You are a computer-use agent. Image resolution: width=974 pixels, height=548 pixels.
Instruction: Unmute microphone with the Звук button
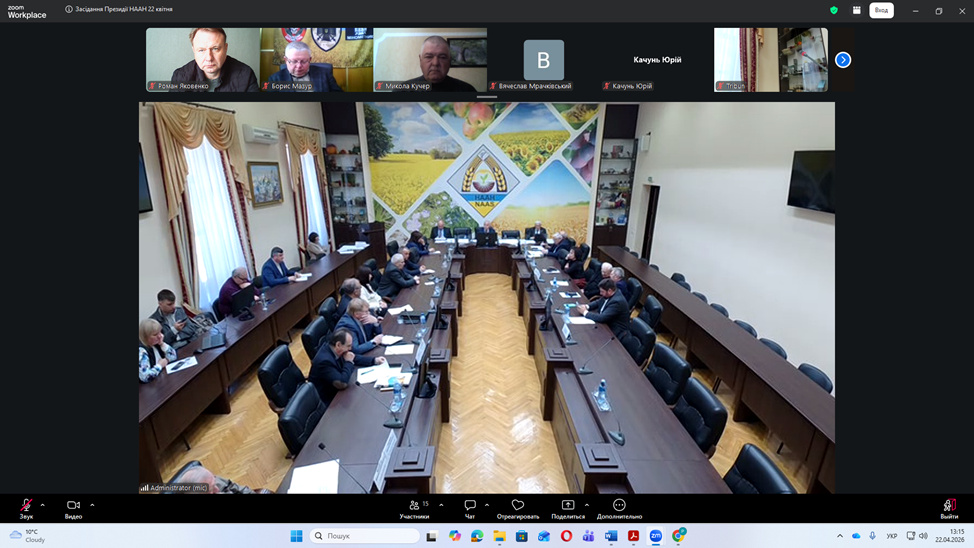[26, 507]
